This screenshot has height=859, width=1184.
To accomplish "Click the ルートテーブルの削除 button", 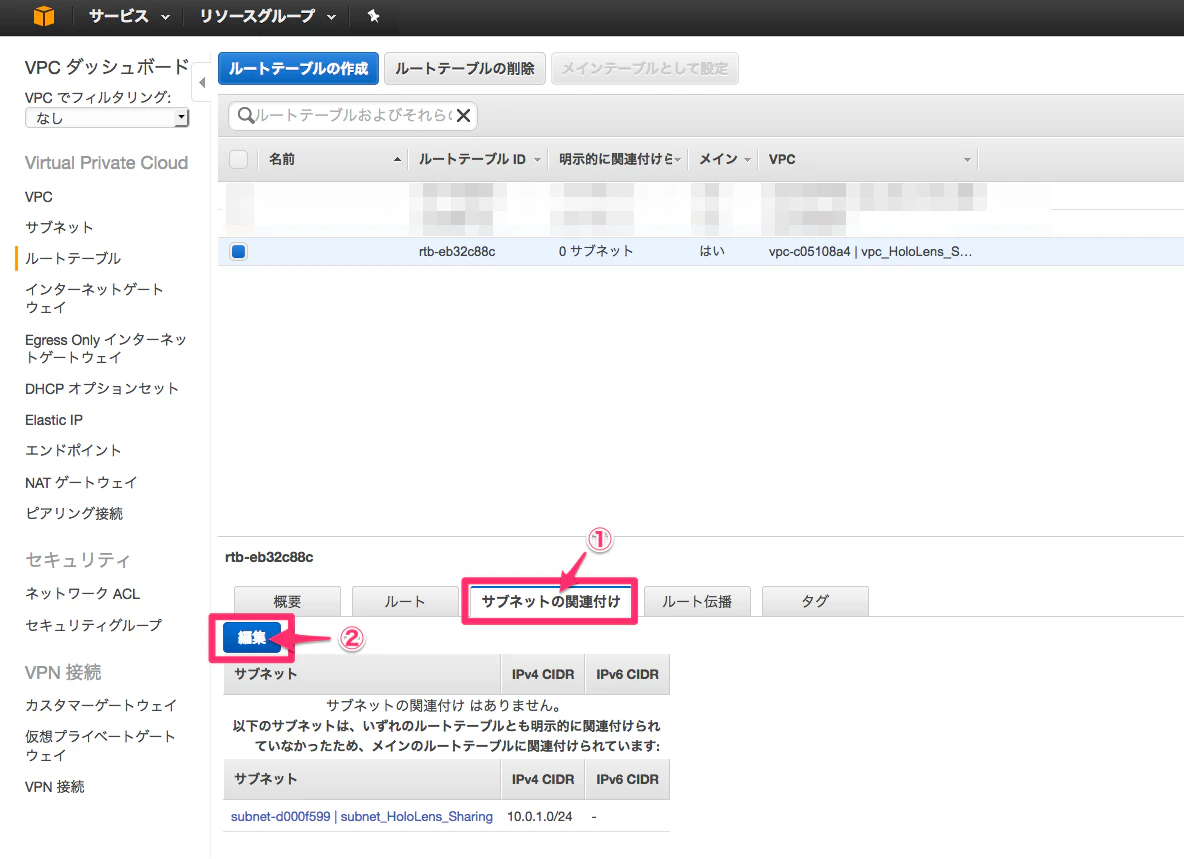I will (x=464, y=69).
